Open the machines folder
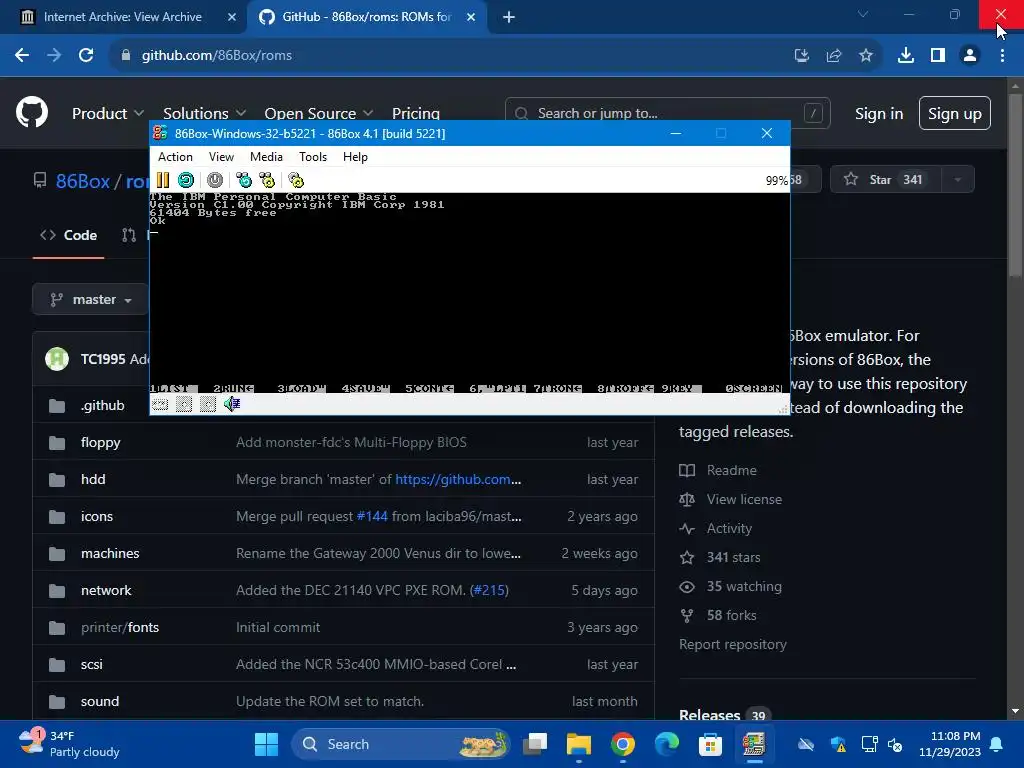This screenshot has height=768, width=1024. pyautogui.click(x=110, y=554)
